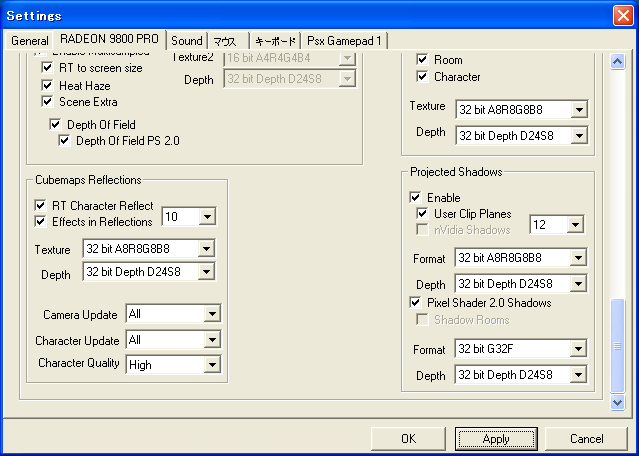Toggle RT to screen size checkbox
Viewport: 639px width, 456px height.
[47, 67]
